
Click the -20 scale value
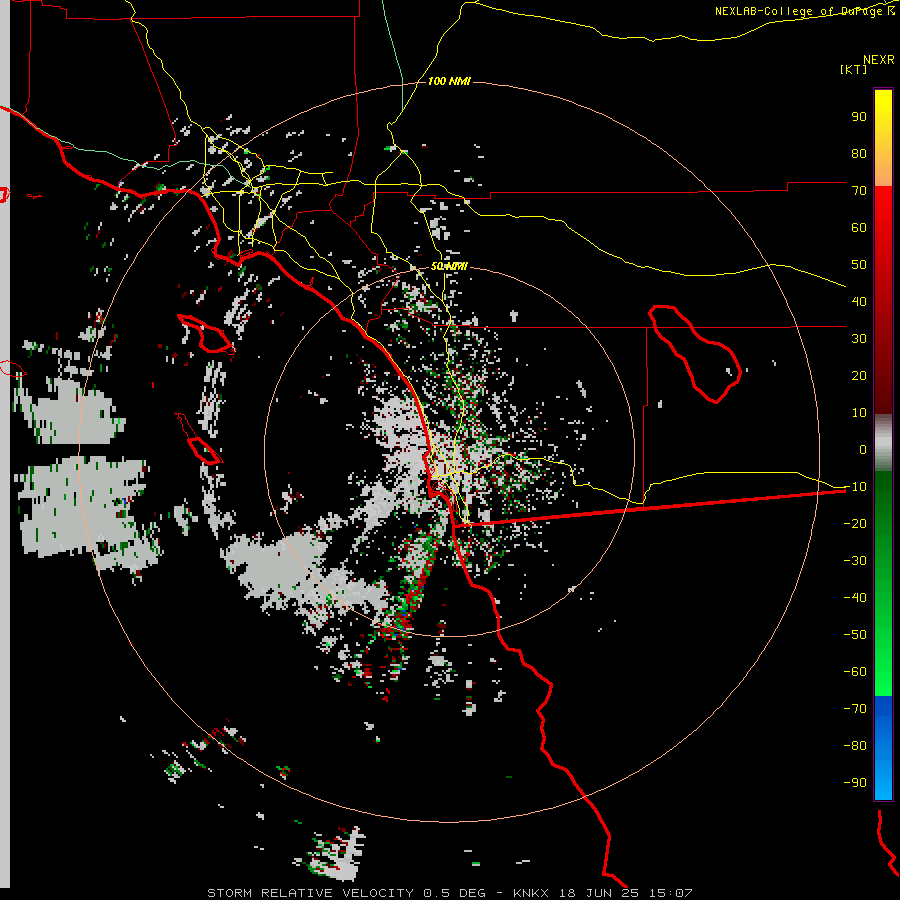855,523
